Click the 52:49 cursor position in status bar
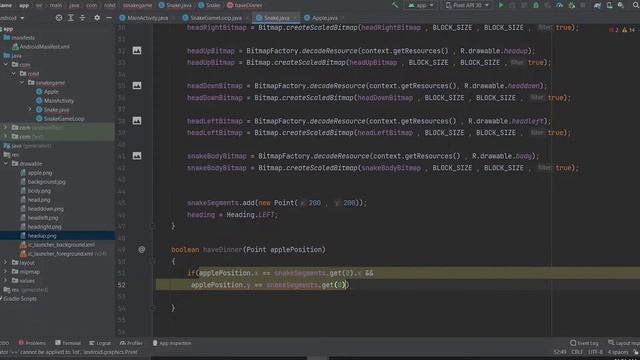Image resolution: width=640 pixels, height=360 pixels. tap(560, 352)
